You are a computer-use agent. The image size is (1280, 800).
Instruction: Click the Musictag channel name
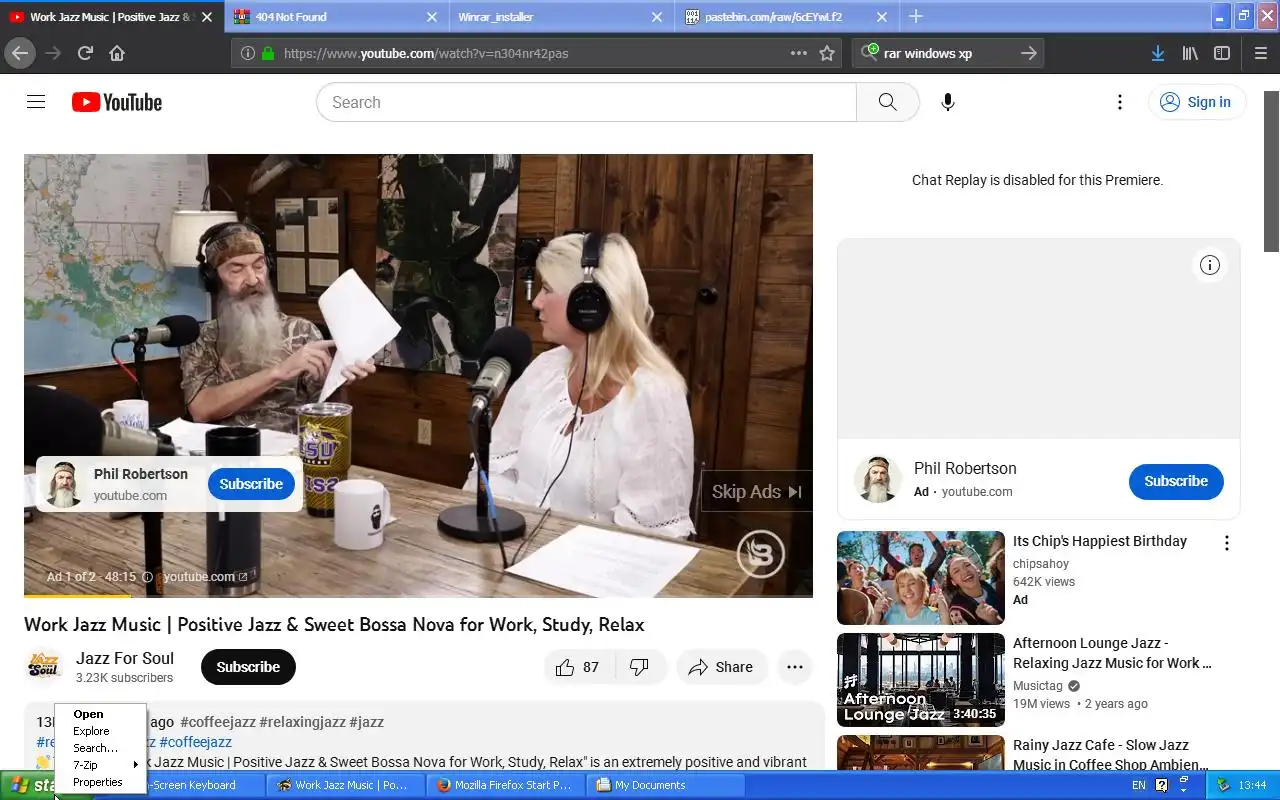(x=1038, y=686)
